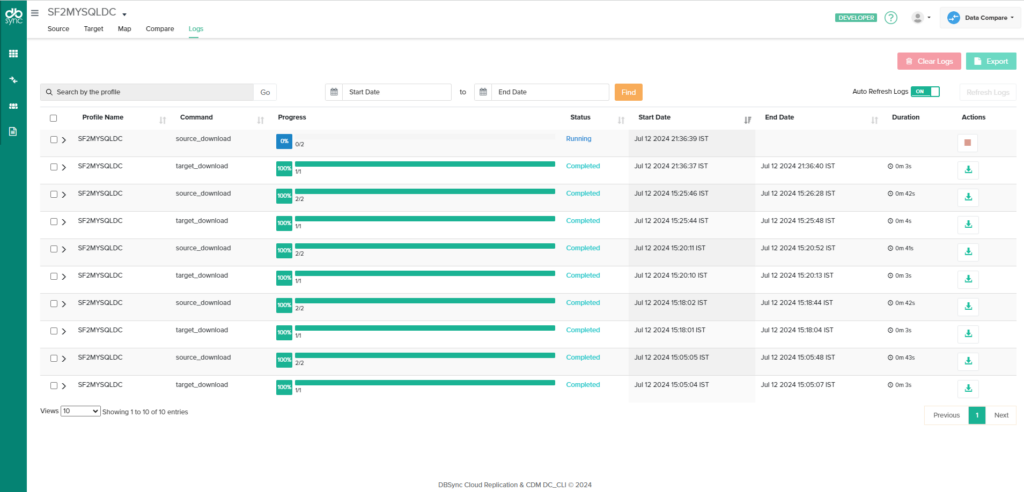Download log ended 21:36:40 IST
Image resolution: width=1024 pixels, height=492 pixels.
pyautogui.click(x=968, y=170)
